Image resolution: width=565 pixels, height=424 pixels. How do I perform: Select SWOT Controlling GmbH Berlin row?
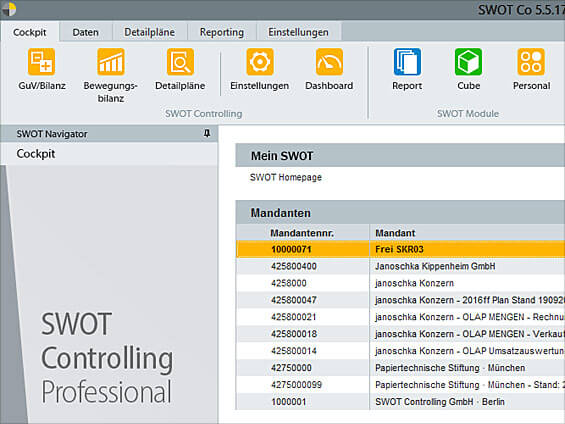[400, 402]
